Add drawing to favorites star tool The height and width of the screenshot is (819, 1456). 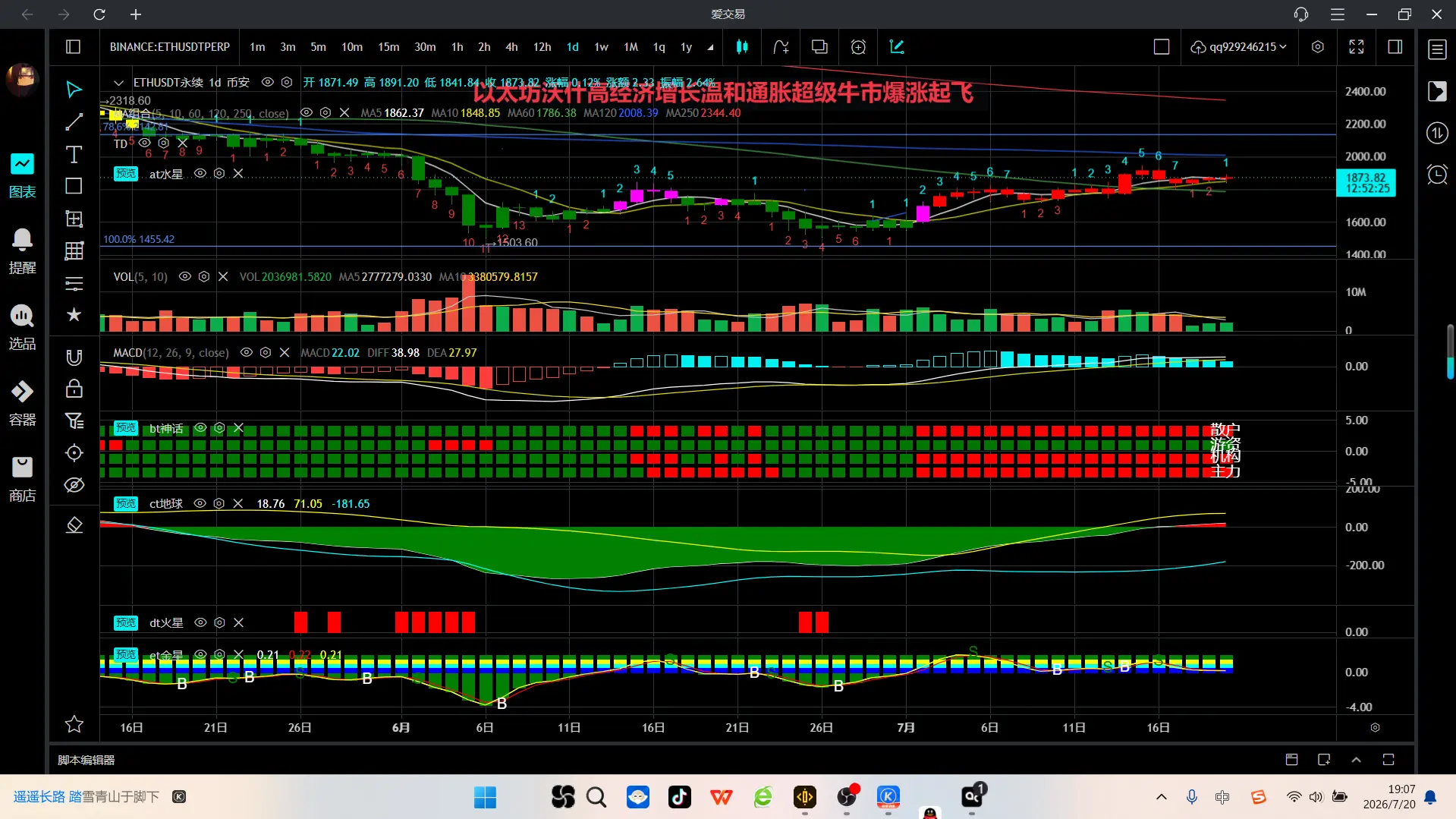point(74,314)
